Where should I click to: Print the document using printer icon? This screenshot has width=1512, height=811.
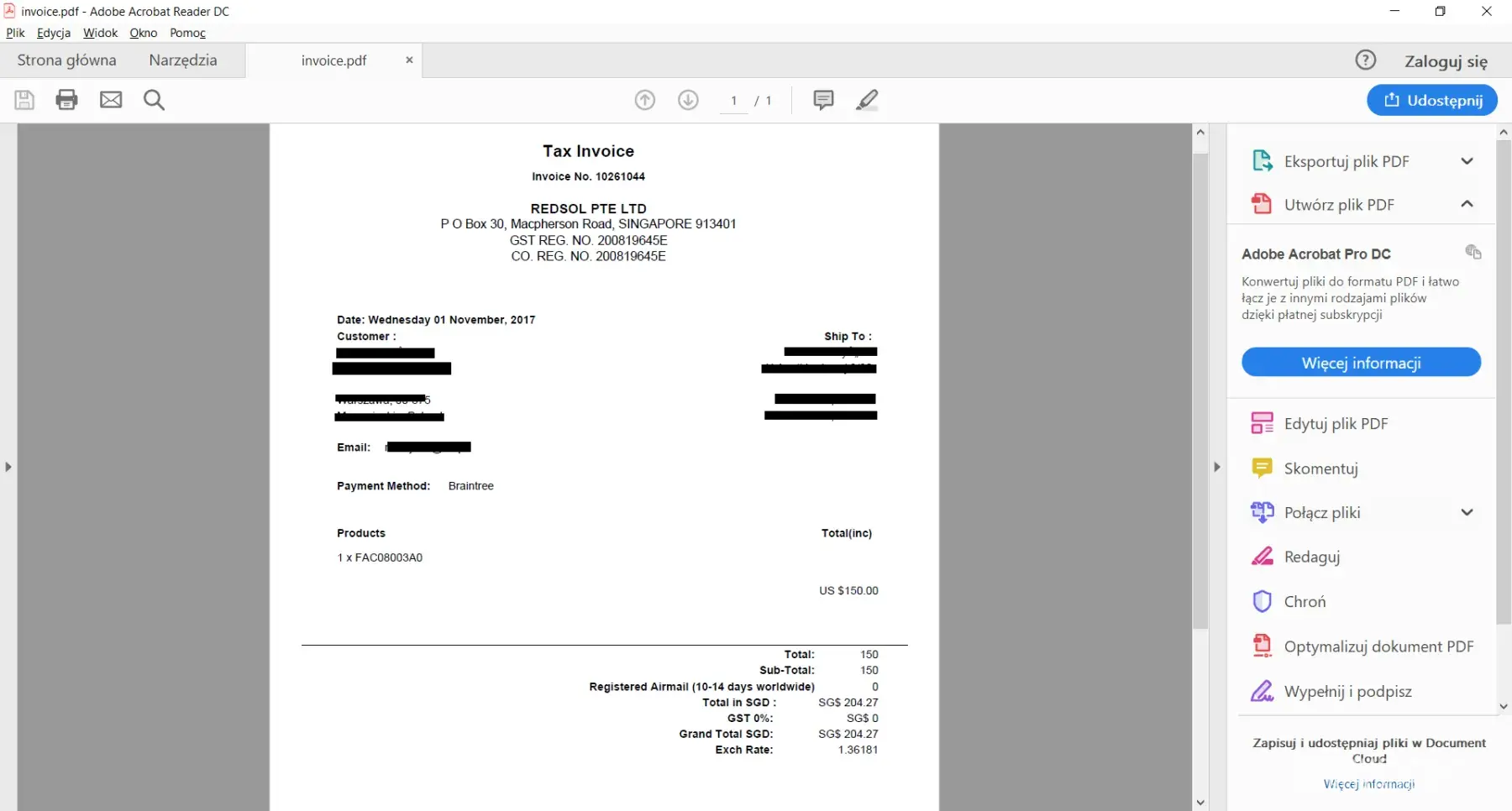click(66, 100)
